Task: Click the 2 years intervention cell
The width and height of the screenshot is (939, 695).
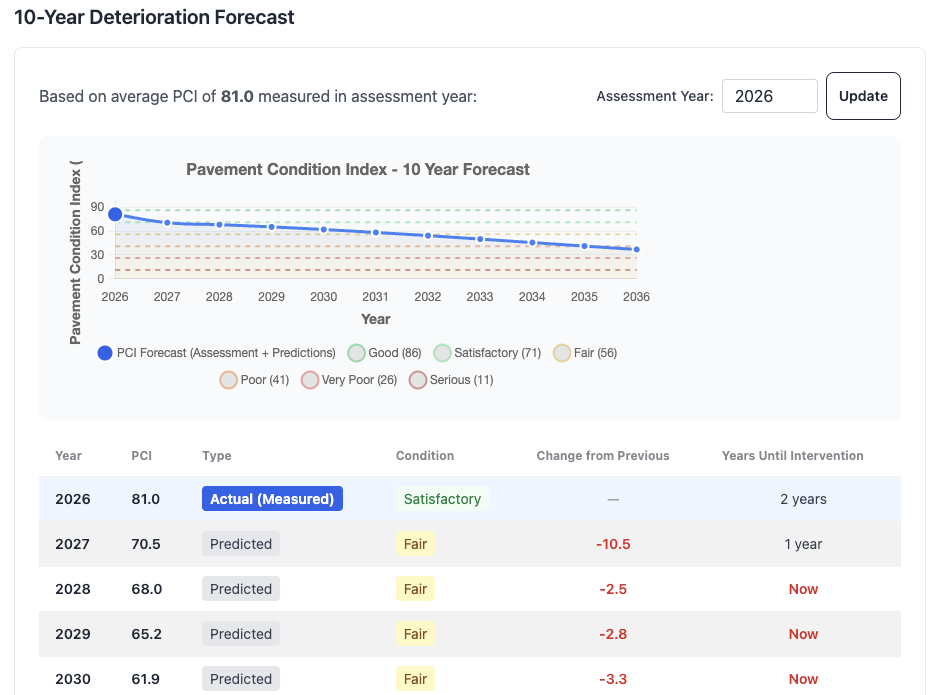Action: pyautogui.click(x=803, y=499)
